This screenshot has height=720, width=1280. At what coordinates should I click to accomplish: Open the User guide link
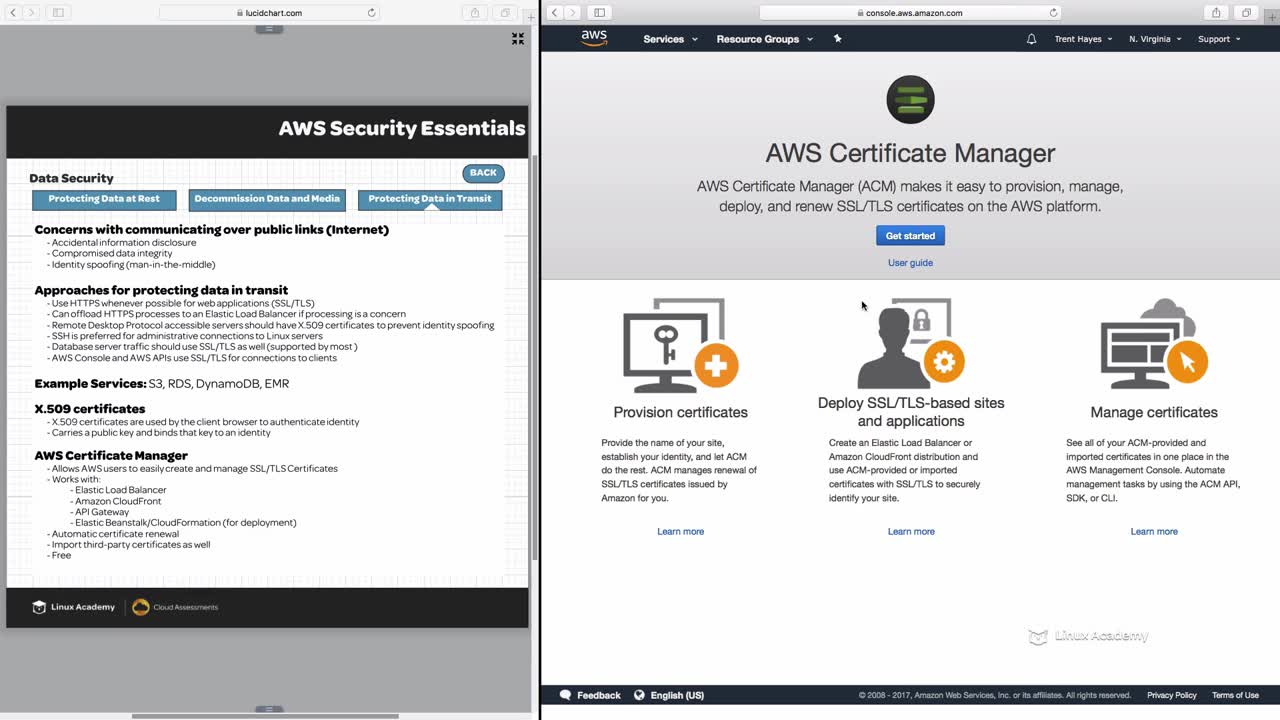pos(910,263)
